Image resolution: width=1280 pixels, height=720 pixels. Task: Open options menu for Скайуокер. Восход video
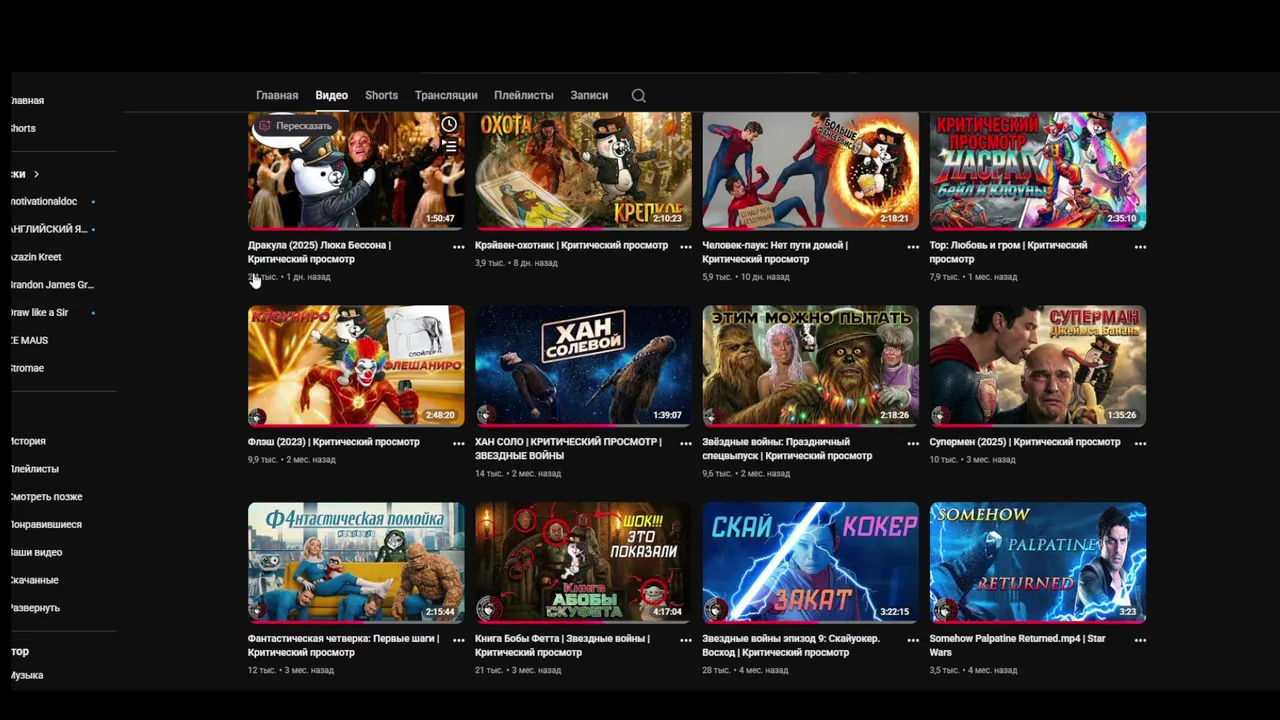click(x=913, y=640)
